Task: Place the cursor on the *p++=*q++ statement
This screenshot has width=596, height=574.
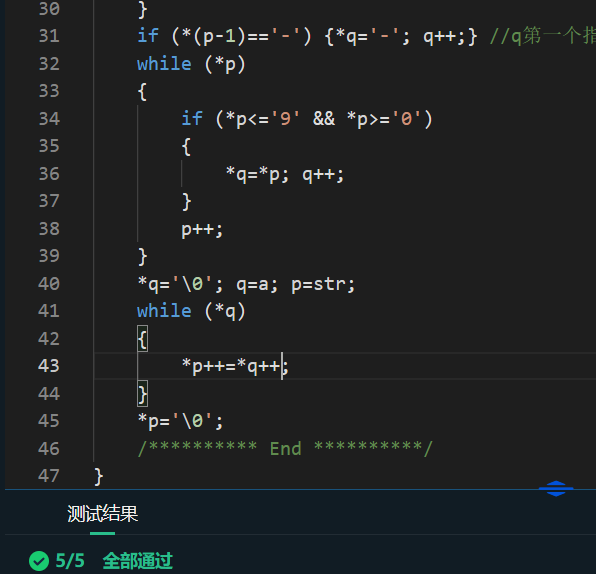Action: pos(235,366)
